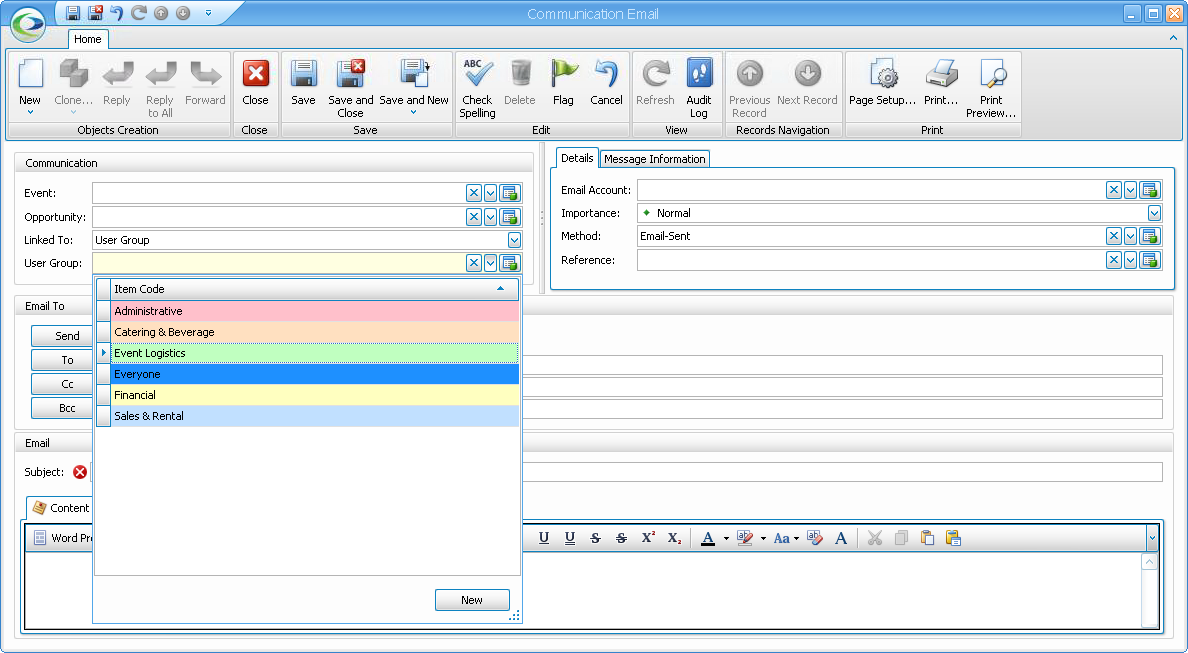Apply superscript formatting
This screenshot has height=653, width=1188.
[x=648, y=538]
